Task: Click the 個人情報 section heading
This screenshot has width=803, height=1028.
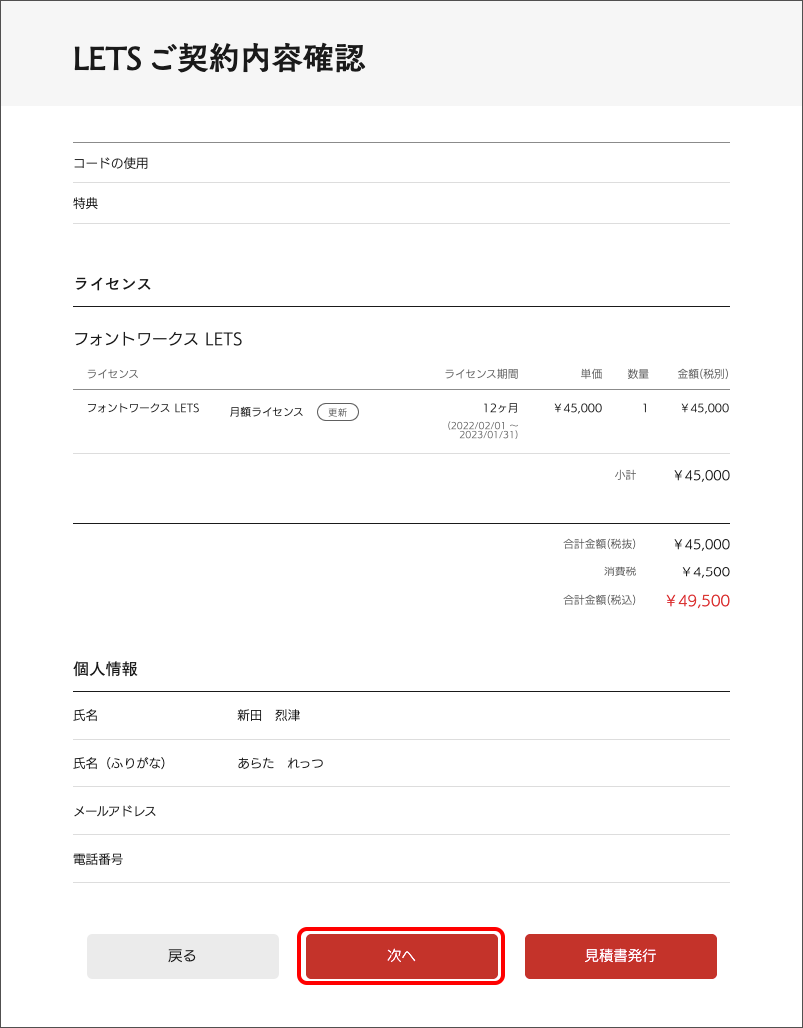Action: (105, 669)
